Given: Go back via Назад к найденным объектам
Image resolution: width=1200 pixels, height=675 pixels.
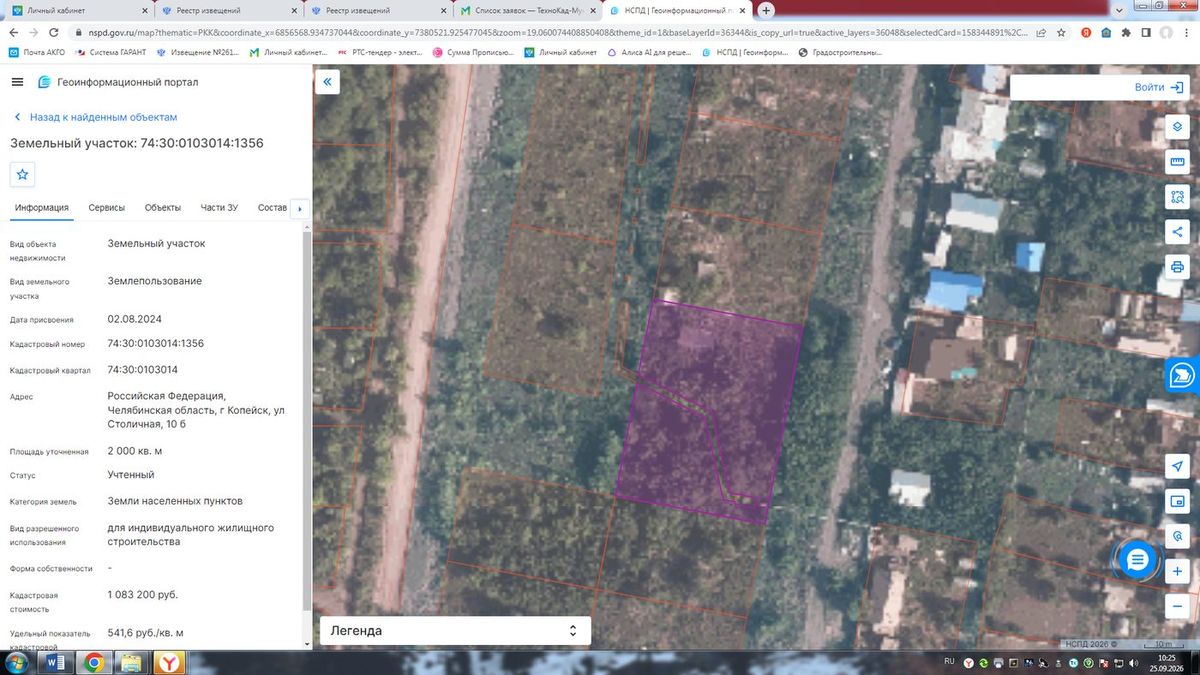Looking at the screenshot, I should [94, 117].
